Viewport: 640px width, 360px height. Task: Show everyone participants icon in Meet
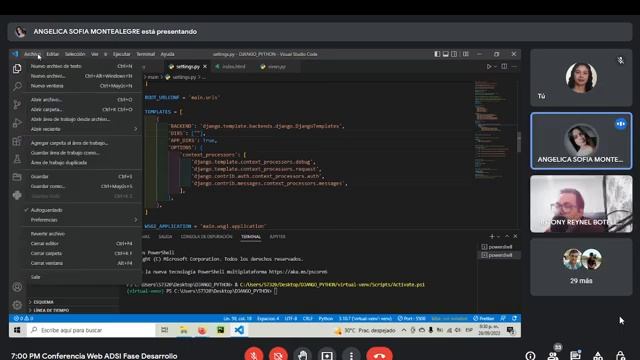click(553, 356)
